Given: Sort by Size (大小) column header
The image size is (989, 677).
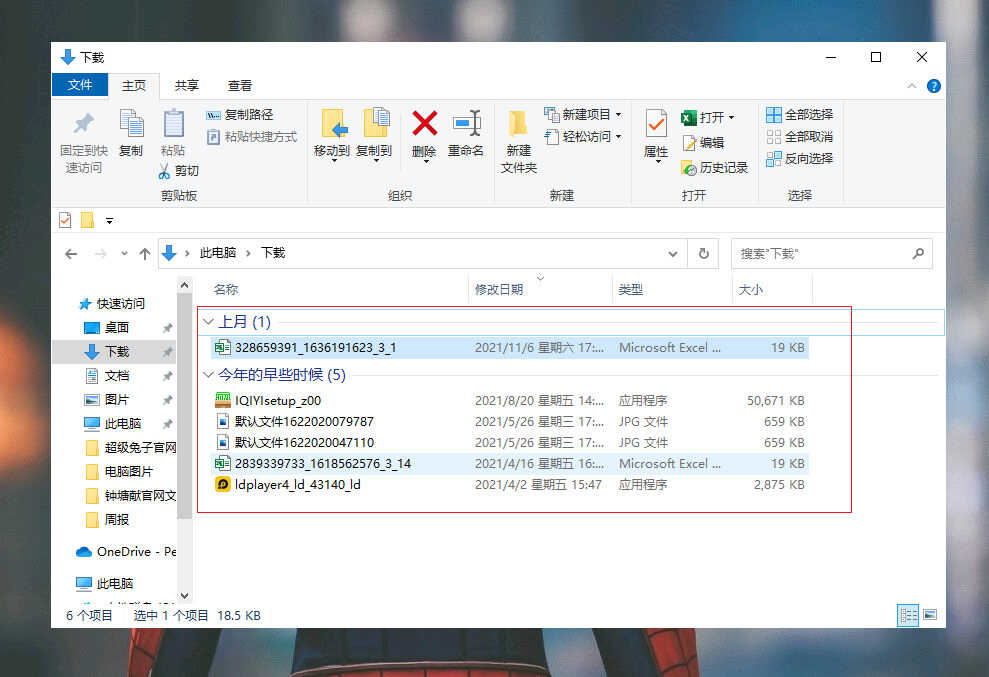Looking at the screenshot, I should pyautogui.click(x=751, y=290).
